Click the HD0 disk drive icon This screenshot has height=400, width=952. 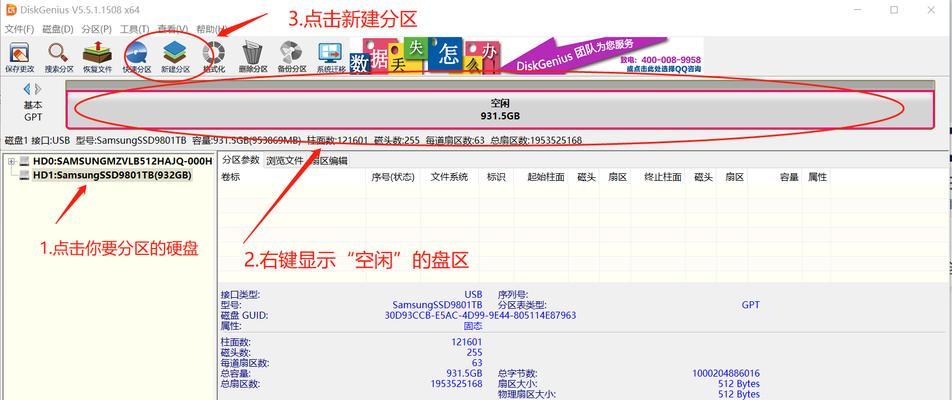[24, 161]
